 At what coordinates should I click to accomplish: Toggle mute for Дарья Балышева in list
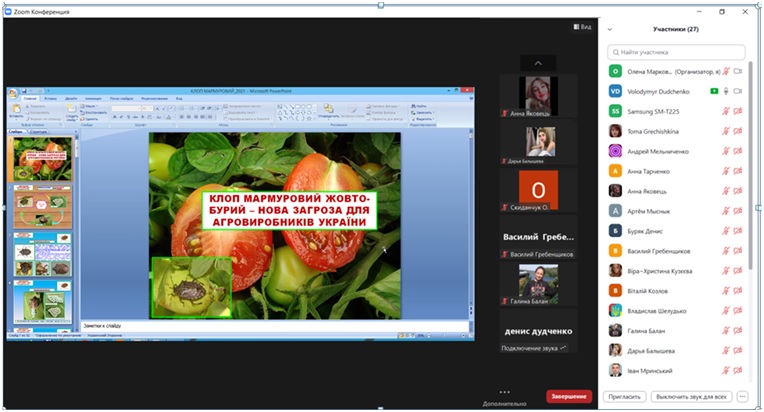click(x=726, y=351)
